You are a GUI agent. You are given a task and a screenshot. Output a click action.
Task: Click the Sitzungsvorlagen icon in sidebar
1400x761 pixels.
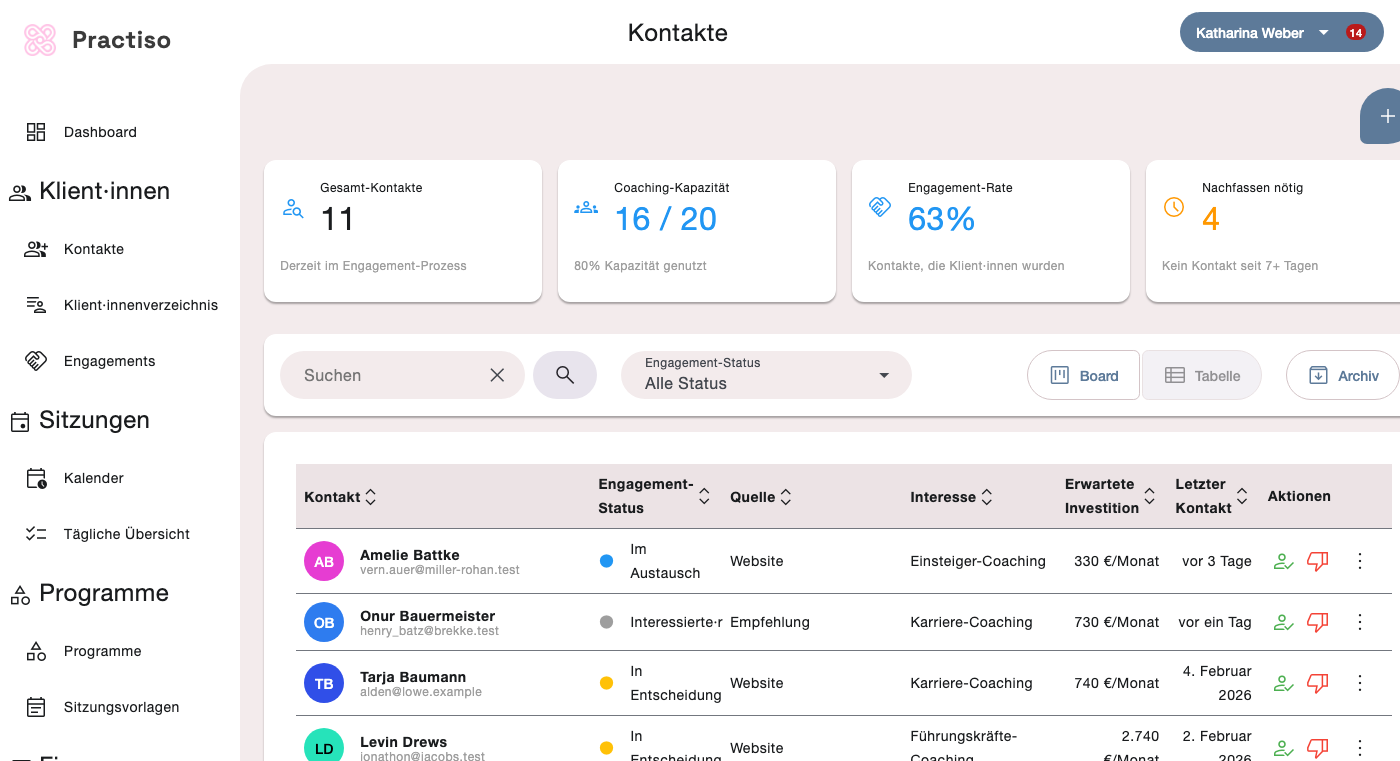point(33,707)
